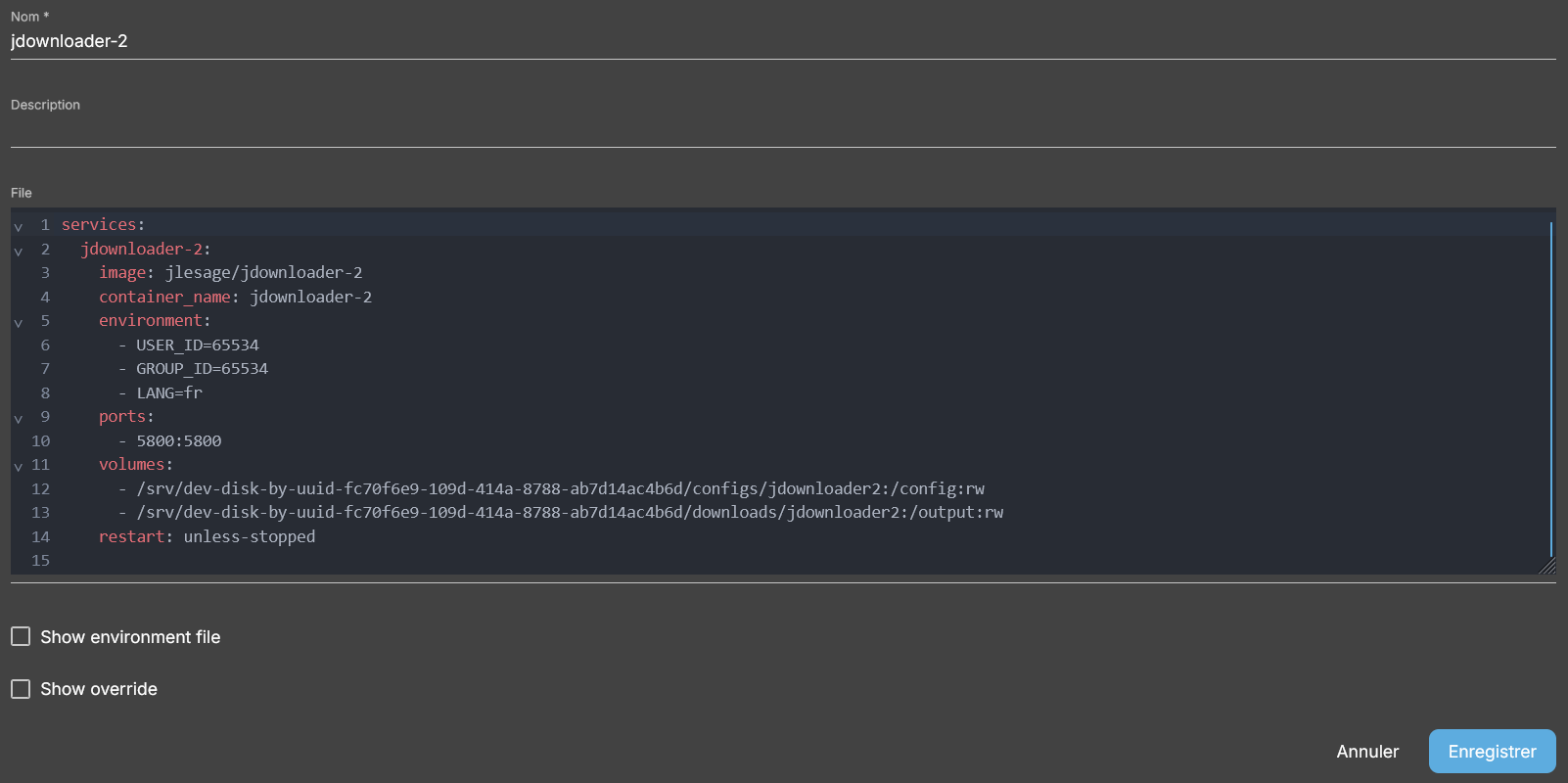Click the Annuler button
Image resolution: width=1568 pixels, height=783 pixels.
coord(1367,752)
